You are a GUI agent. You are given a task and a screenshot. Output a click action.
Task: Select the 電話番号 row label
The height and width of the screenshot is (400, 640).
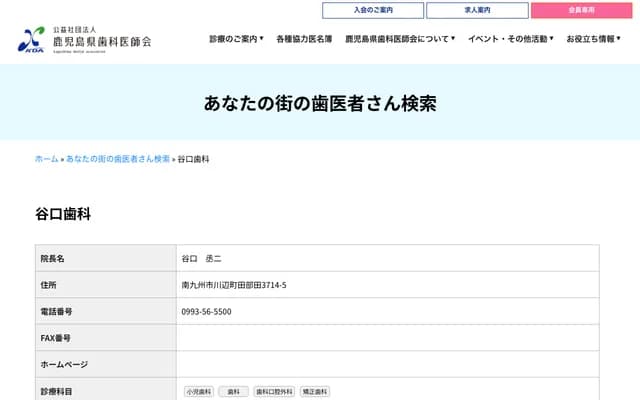(x=56, y=311)
